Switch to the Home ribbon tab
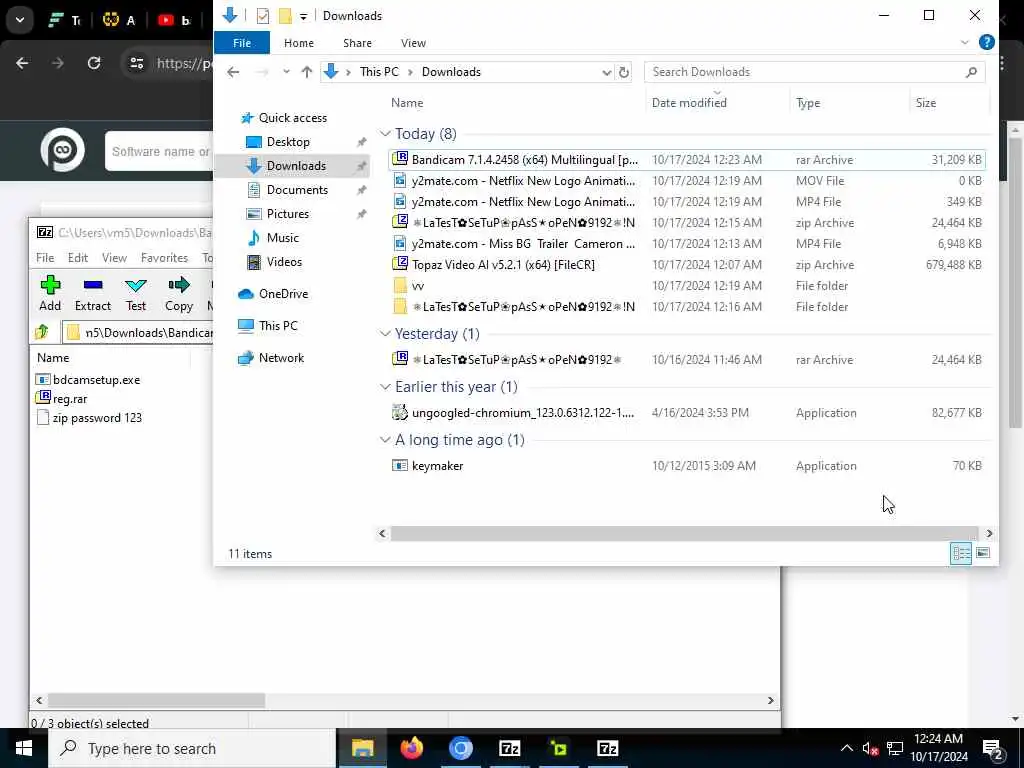Image resolution: width=1024 pixels, height=768 pixels. tap(298, 43)
